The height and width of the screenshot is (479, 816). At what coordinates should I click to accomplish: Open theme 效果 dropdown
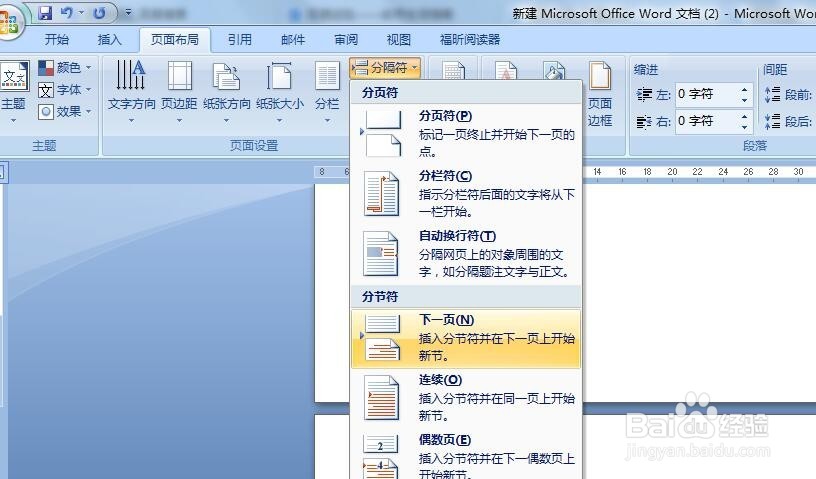click(65, 111)
